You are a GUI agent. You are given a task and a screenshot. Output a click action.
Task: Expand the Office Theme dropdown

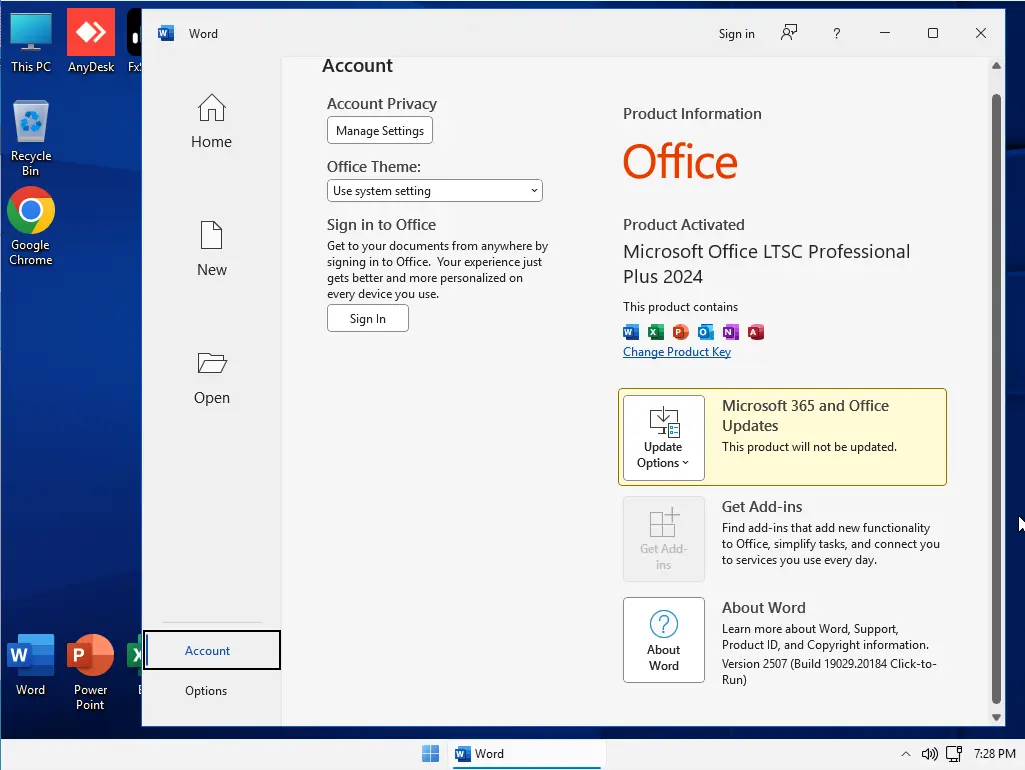click(x=435, y=191)
